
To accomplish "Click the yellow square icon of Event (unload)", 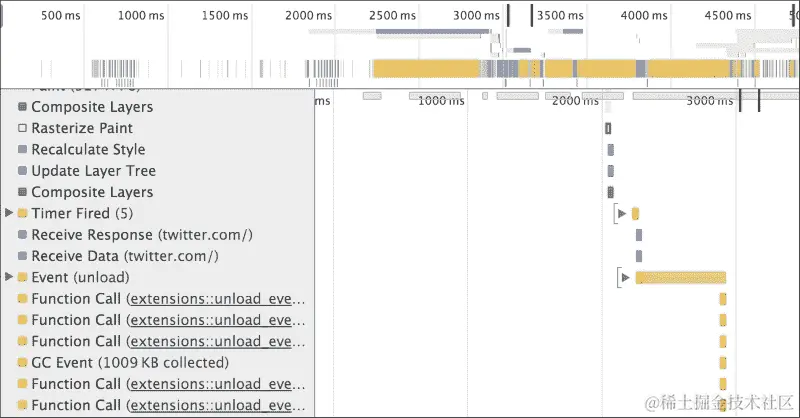I will [22, 277].
